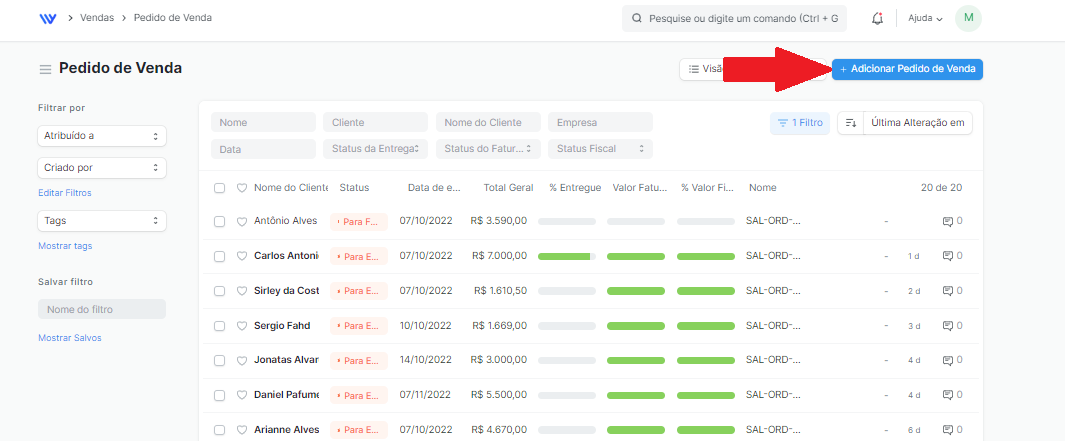Click Mostrar Salvos link
This screenshot has height=441, width=1065.
tap(70, 338)
